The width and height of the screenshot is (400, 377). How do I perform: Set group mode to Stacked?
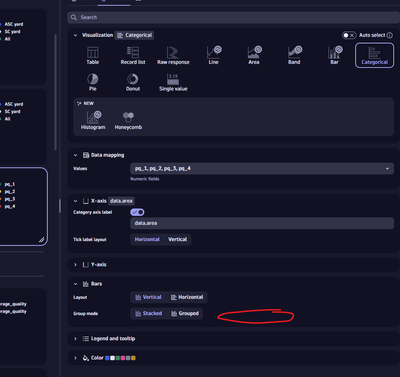point(149,313)
